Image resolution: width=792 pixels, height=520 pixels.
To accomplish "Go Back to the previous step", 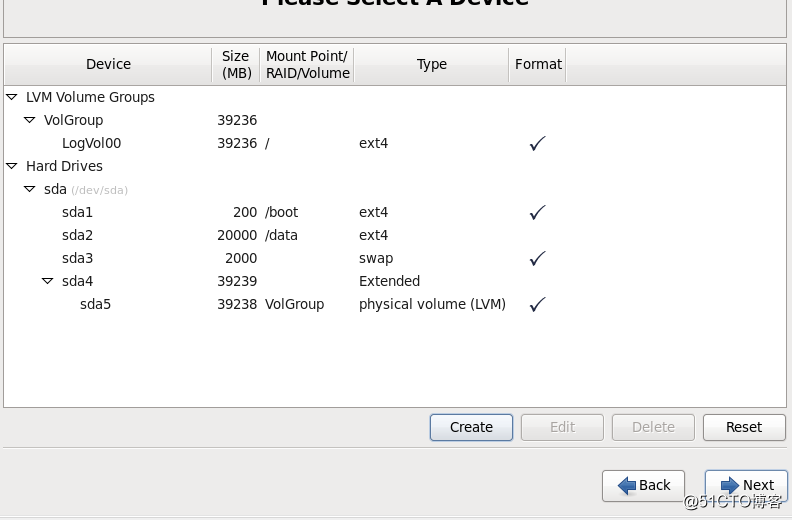I will tap(644, 486).
